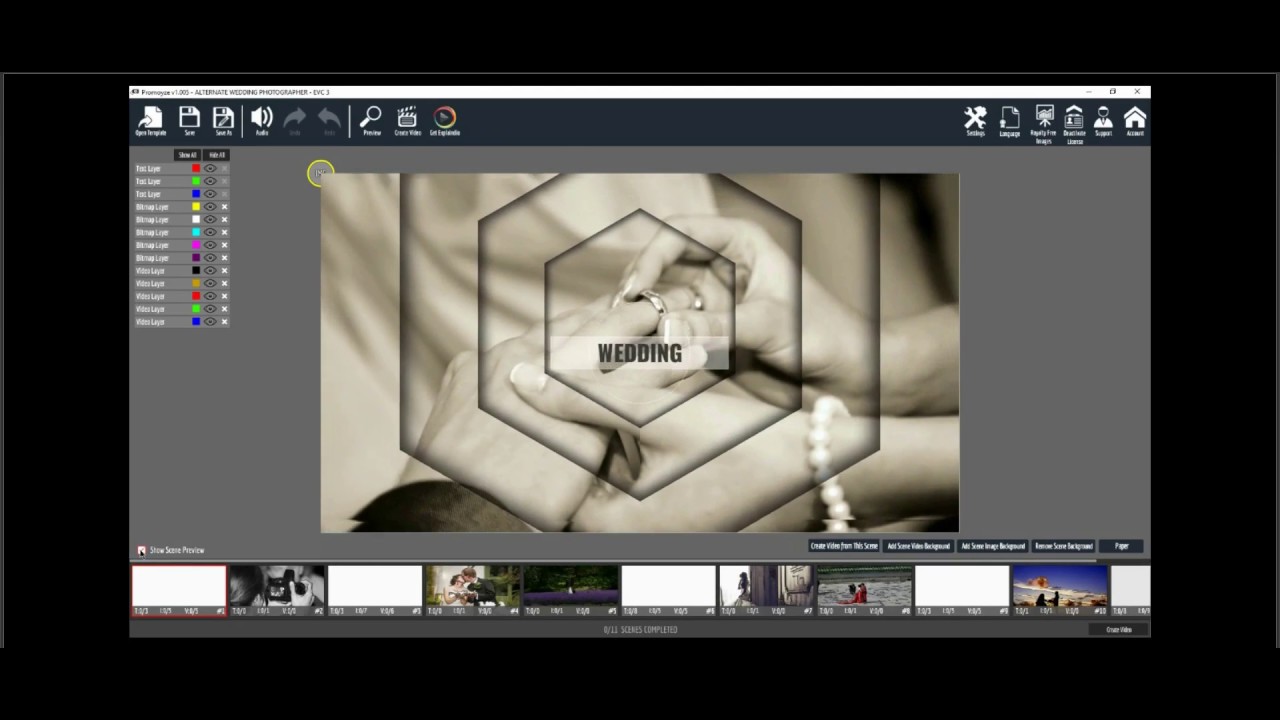The width and height of the screenshot is (1280, 720).
Task: Click the purple Bitmap Layer color swatch
Action: [196, 258]
